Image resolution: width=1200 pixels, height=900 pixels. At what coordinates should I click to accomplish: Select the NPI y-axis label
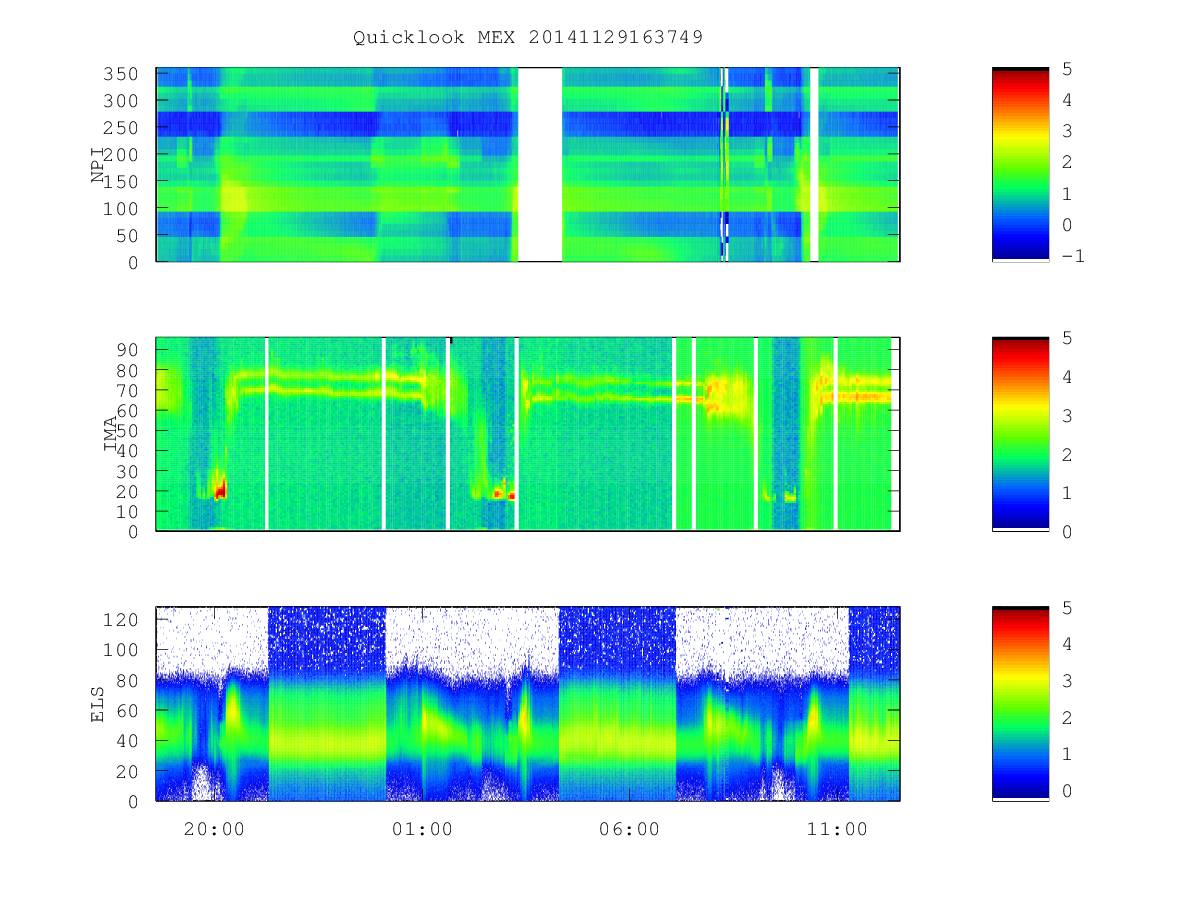(x=98, y=165)
